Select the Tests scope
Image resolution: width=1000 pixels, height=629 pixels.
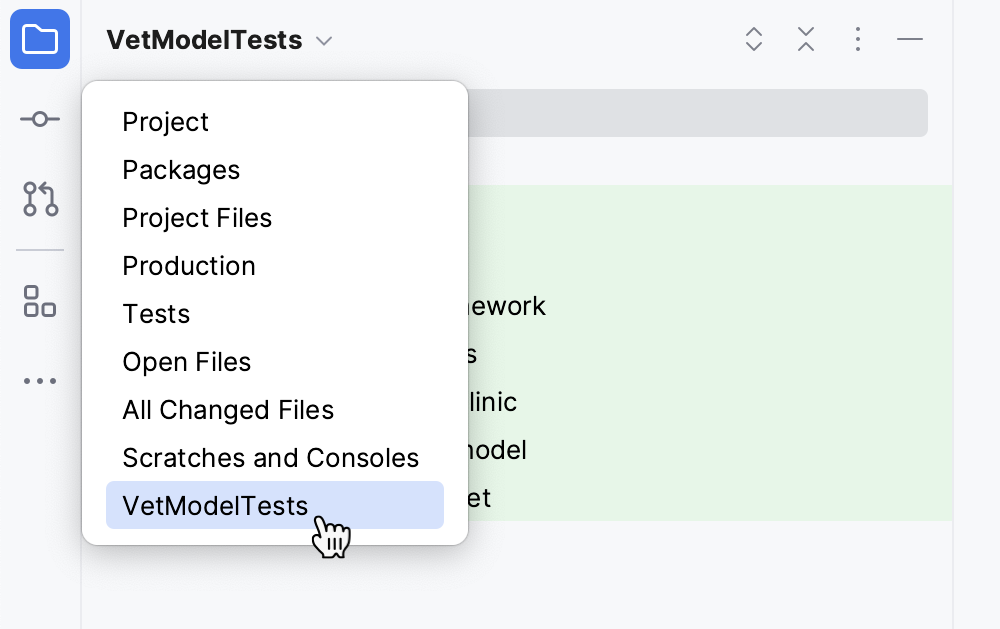tap(156, 313)
